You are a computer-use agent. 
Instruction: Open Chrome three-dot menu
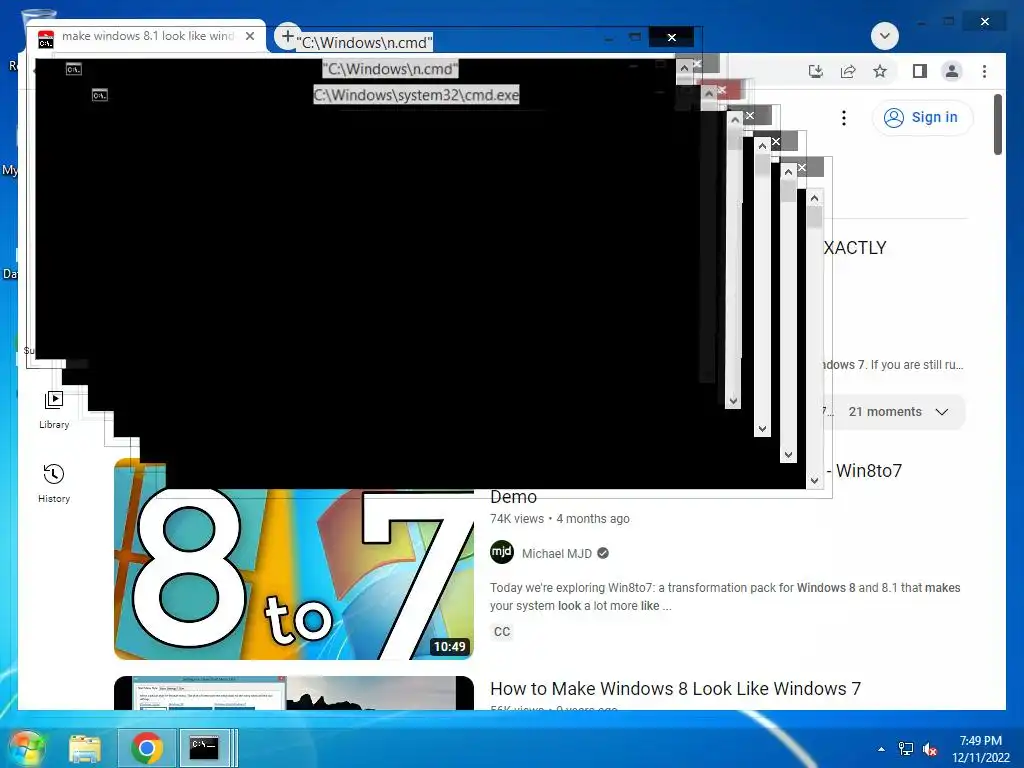click(984, 71)
